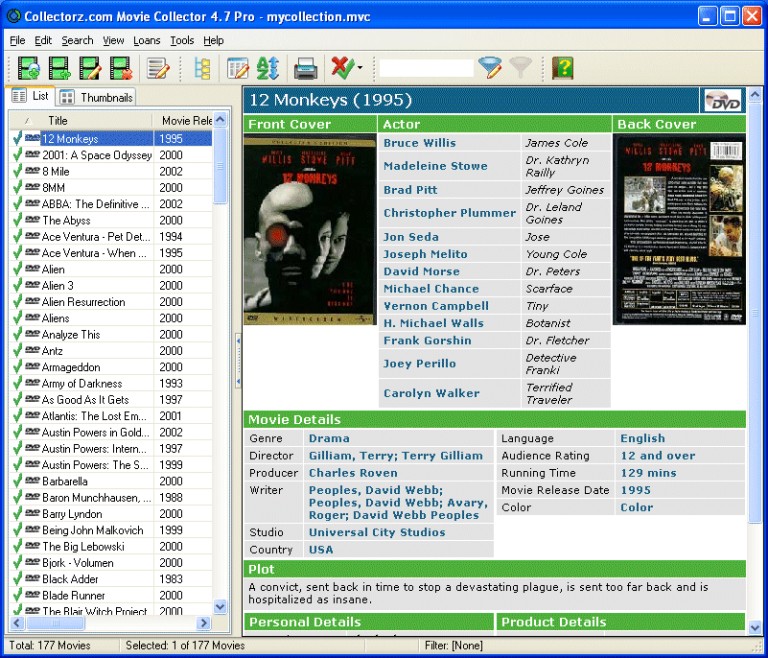768x658 pixels.
Task: Open the Edit menu
Action: tap(43, 40)
